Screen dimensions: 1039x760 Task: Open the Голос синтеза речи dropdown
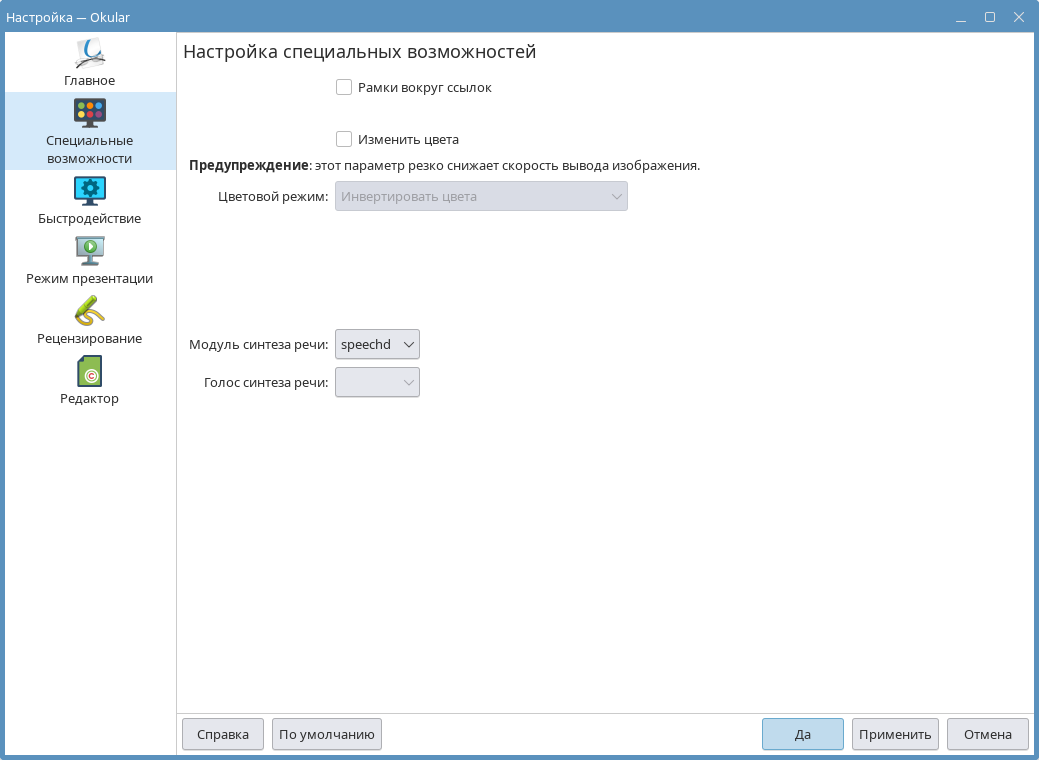(377, 382)
